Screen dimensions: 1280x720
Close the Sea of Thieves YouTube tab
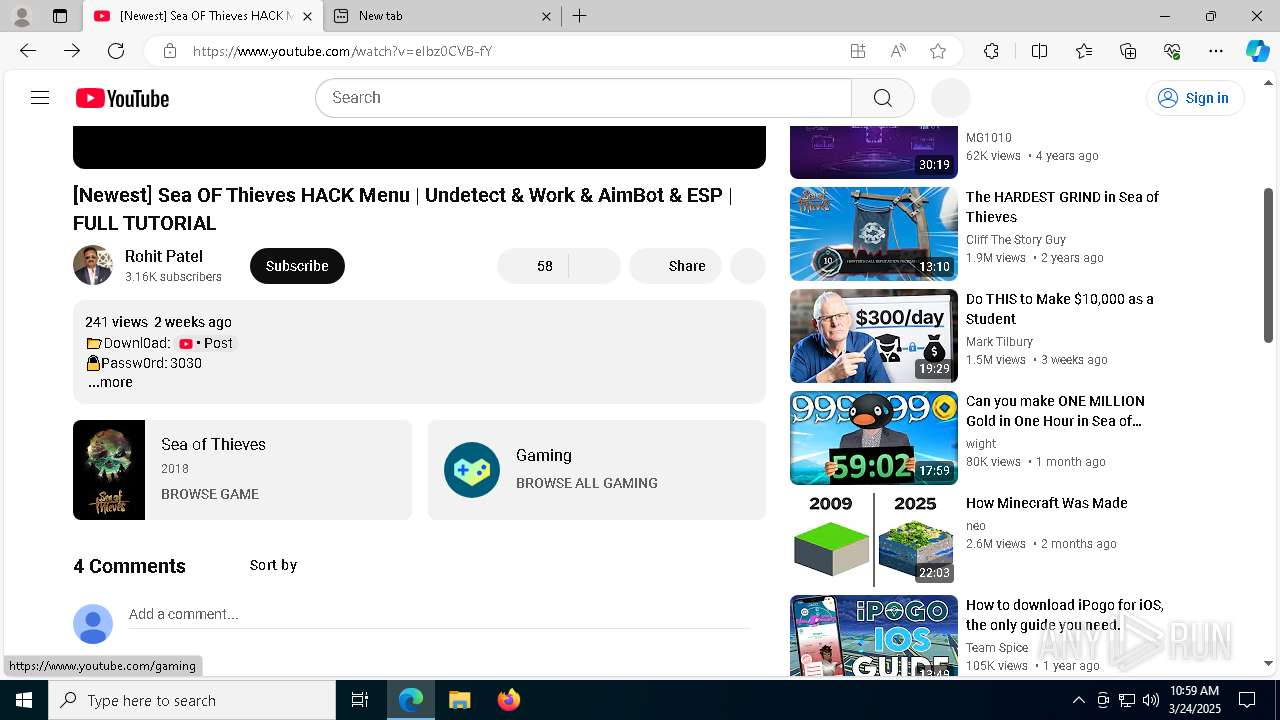(x=307, y=16)
